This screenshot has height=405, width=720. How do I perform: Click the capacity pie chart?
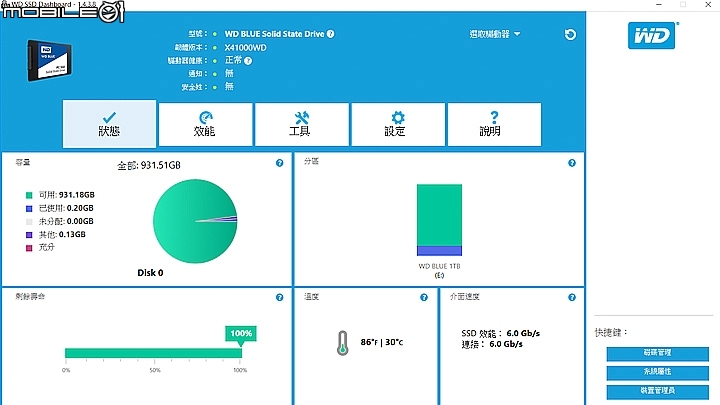pos(195,221)
